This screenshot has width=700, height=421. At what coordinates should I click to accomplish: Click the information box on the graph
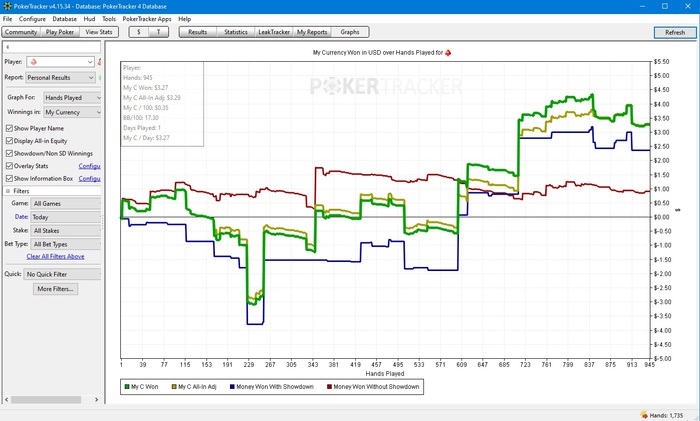click(x=162, y=104)
